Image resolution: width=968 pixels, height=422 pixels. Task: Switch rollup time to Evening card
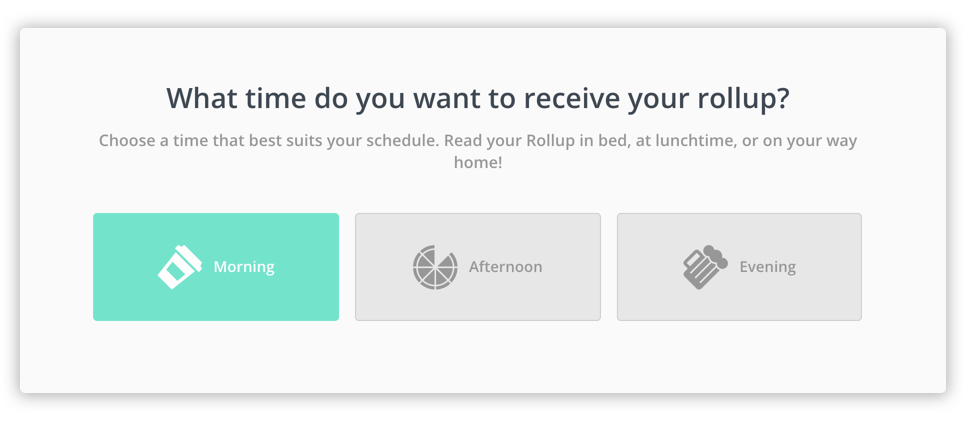[x=740, y=267]
